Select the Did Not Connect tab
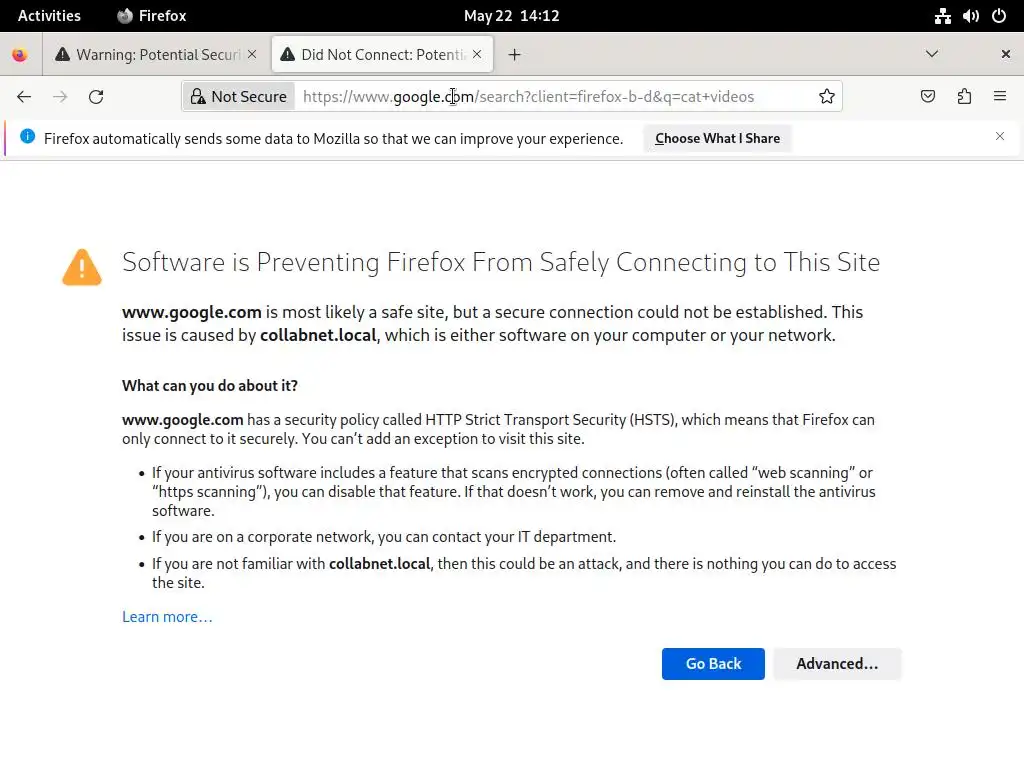 click(375, 55)
